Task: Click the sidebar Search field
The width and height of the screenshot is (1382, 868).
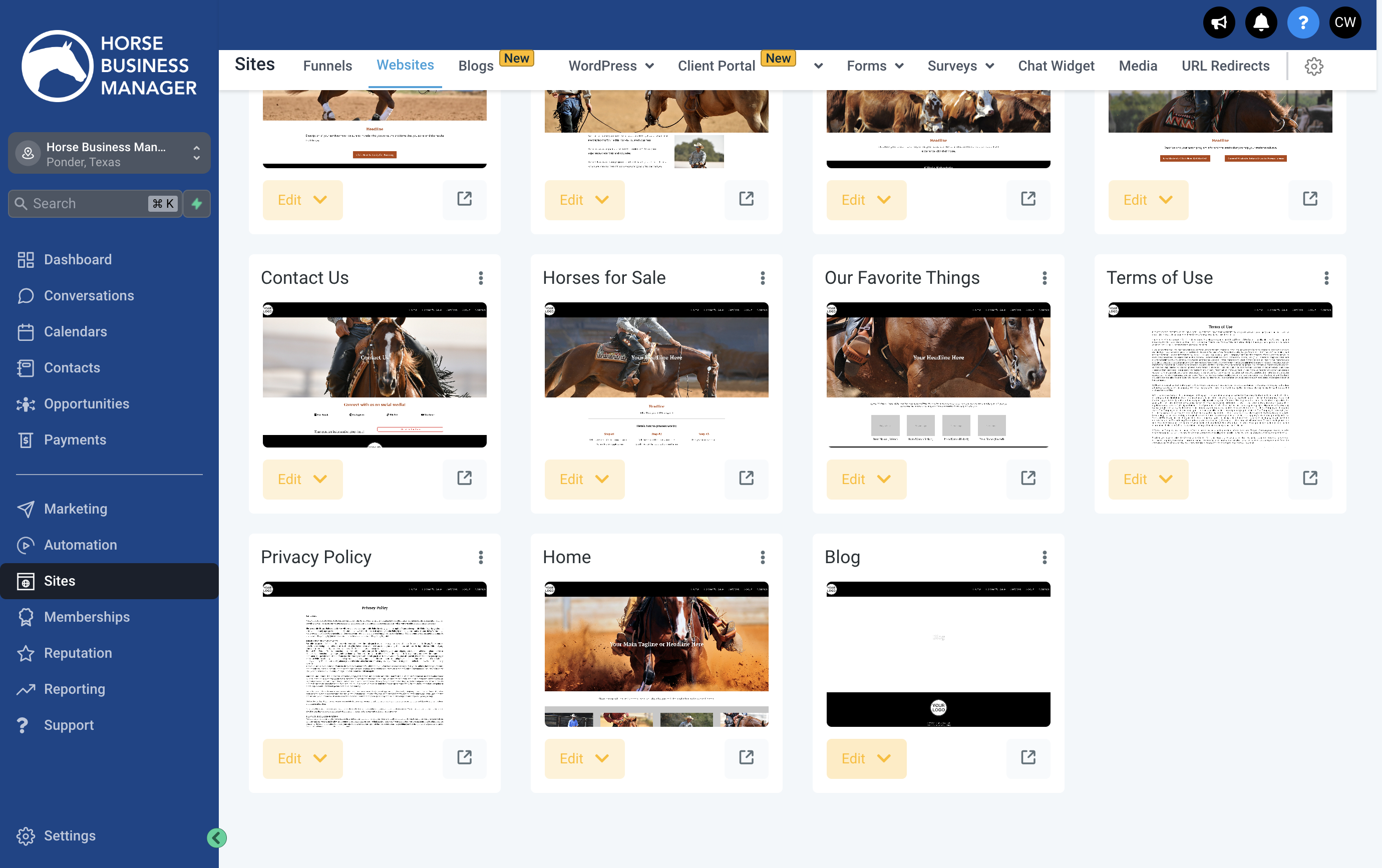Action: [95, 204]
